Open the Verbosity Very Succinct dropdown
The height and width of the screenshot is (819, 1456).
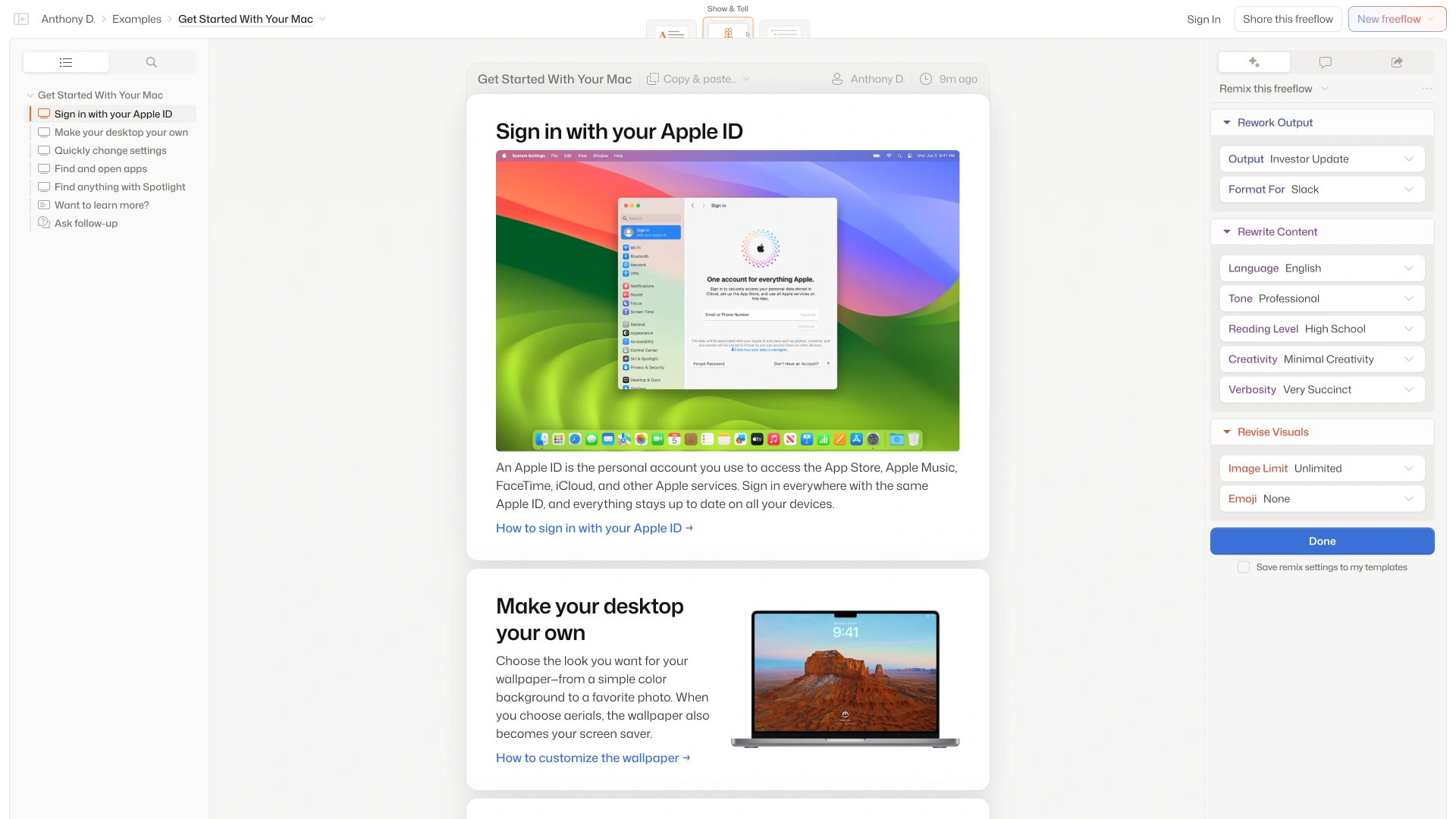pos(1322,390)
